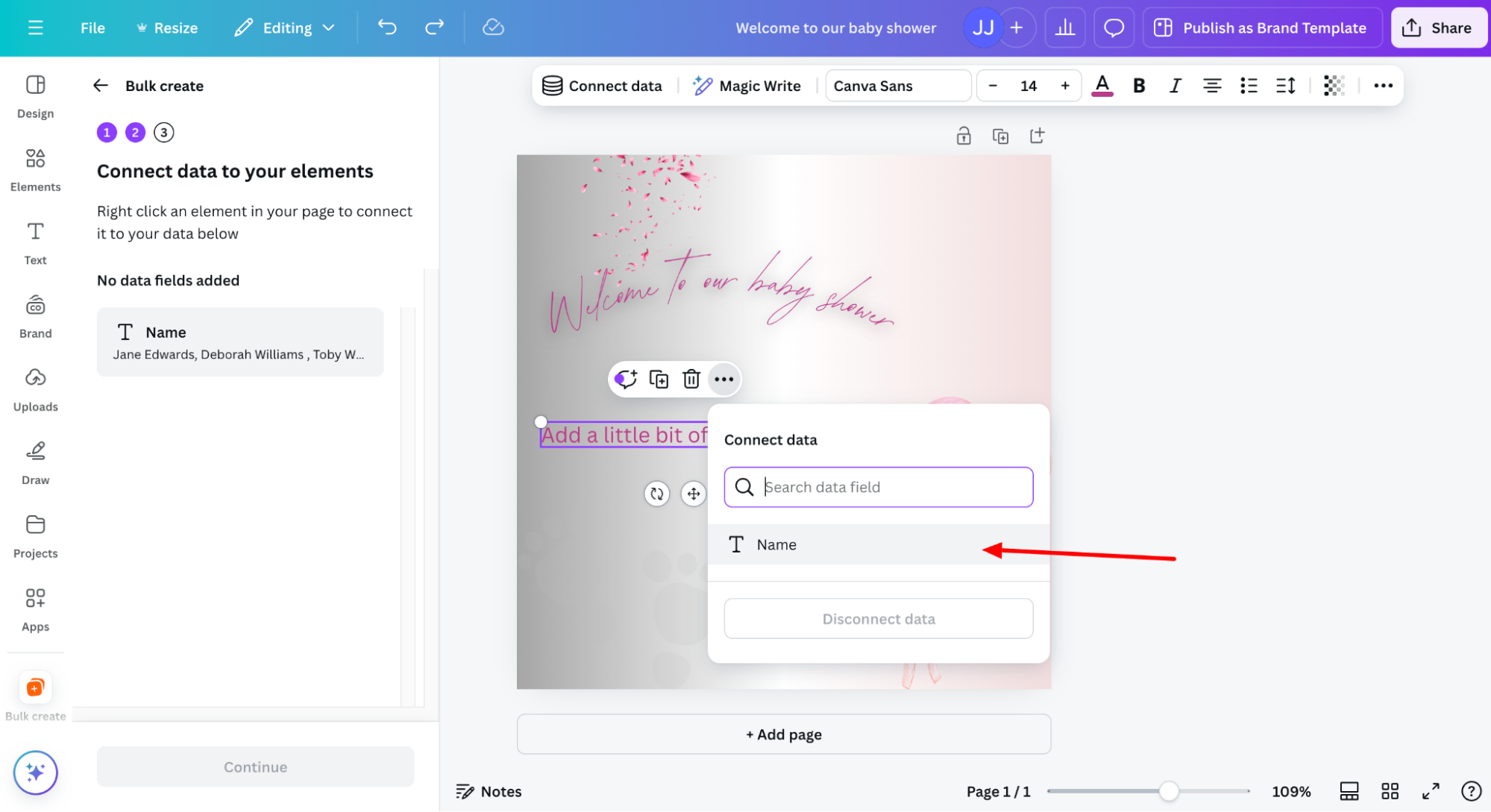Viewport: 1491px width, 812px height.
Task: Jump to step 3 indicator
Action: coord(163,133)
